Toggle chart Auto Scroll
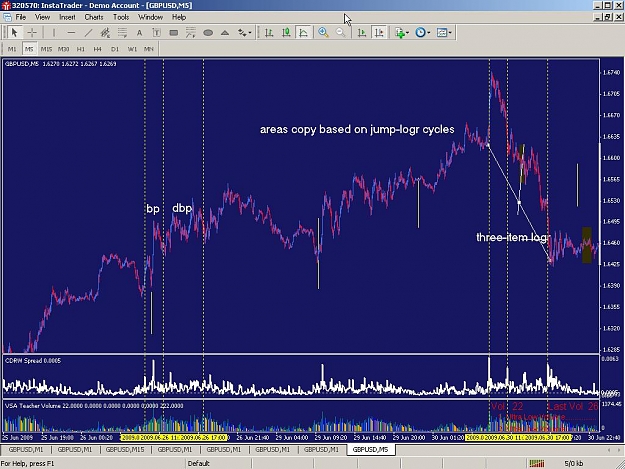 (362, 32)
